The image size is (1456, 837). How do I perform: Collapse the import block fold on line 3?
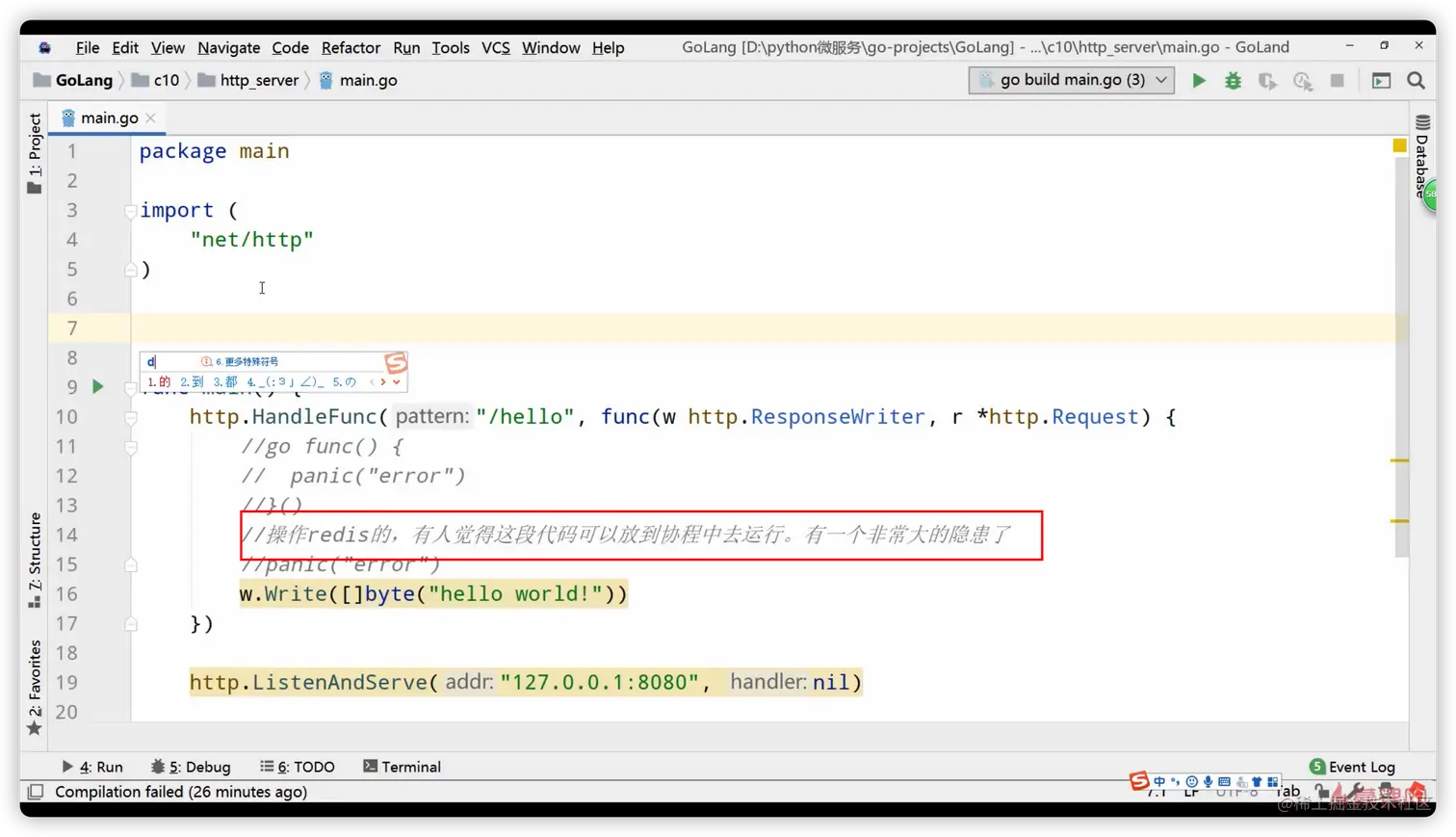click(130, 211)
